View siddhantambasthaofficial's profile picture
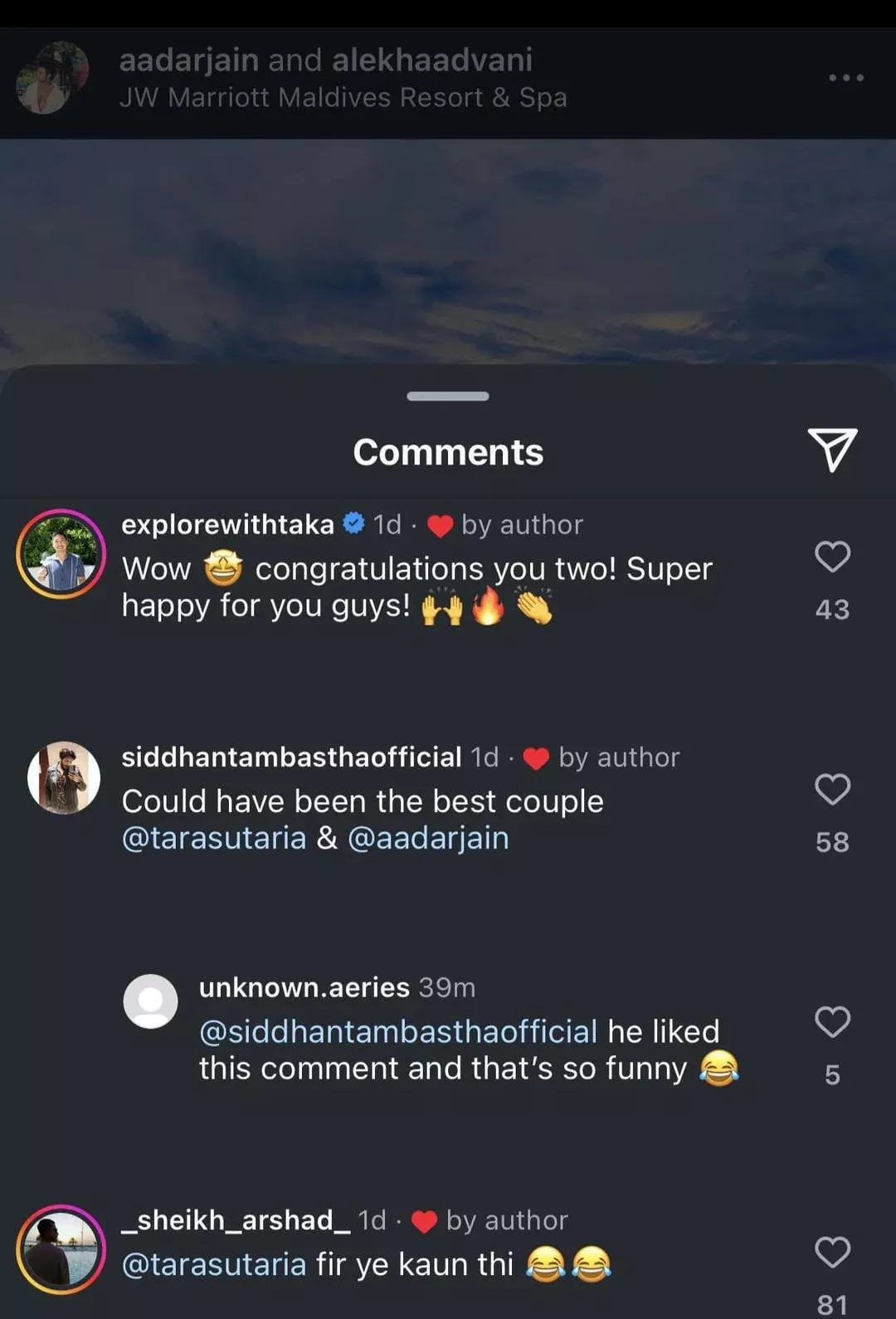 click(64, 778)
